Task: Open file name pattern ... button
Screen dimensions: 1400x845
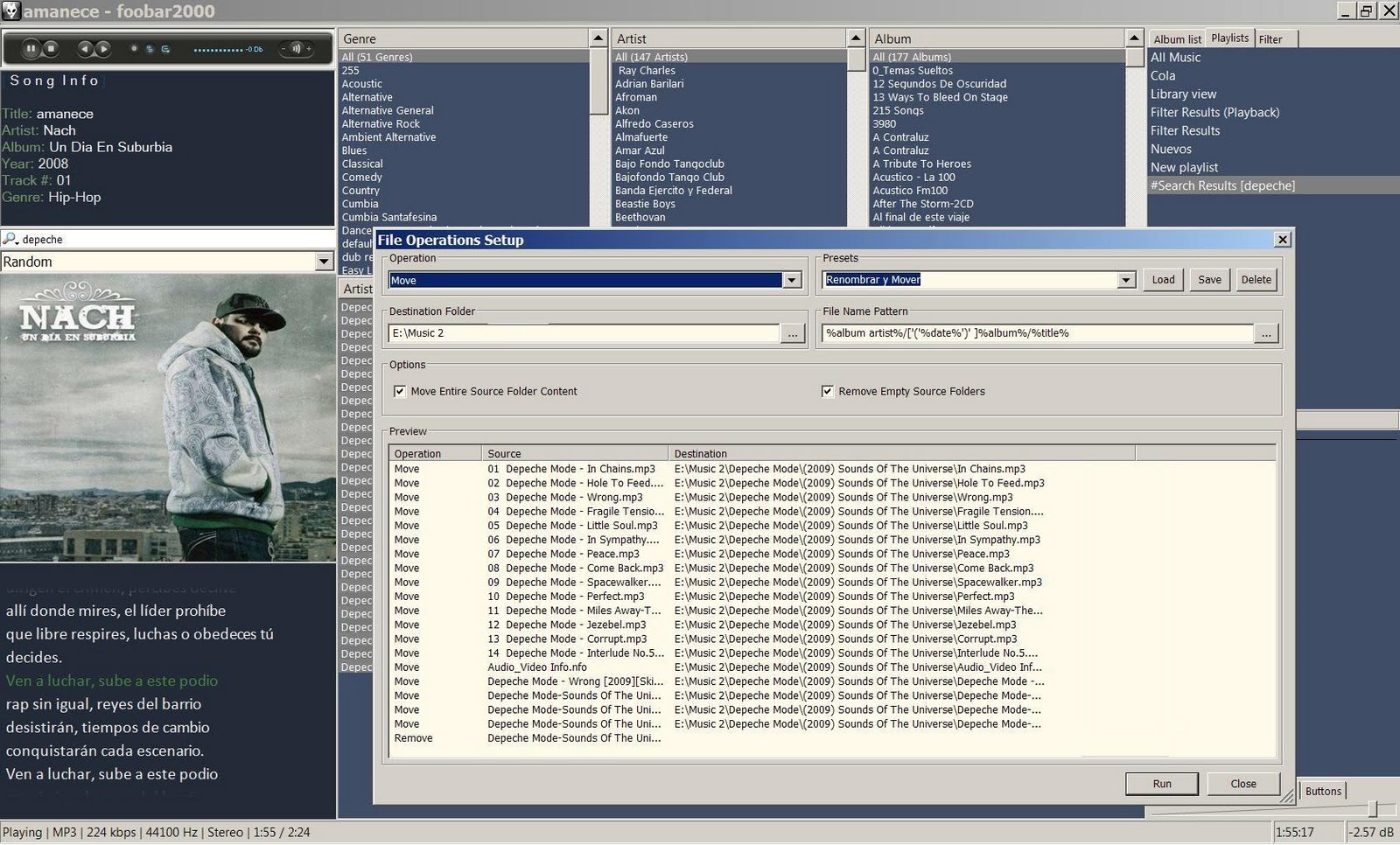Action: coord(1266,333)
